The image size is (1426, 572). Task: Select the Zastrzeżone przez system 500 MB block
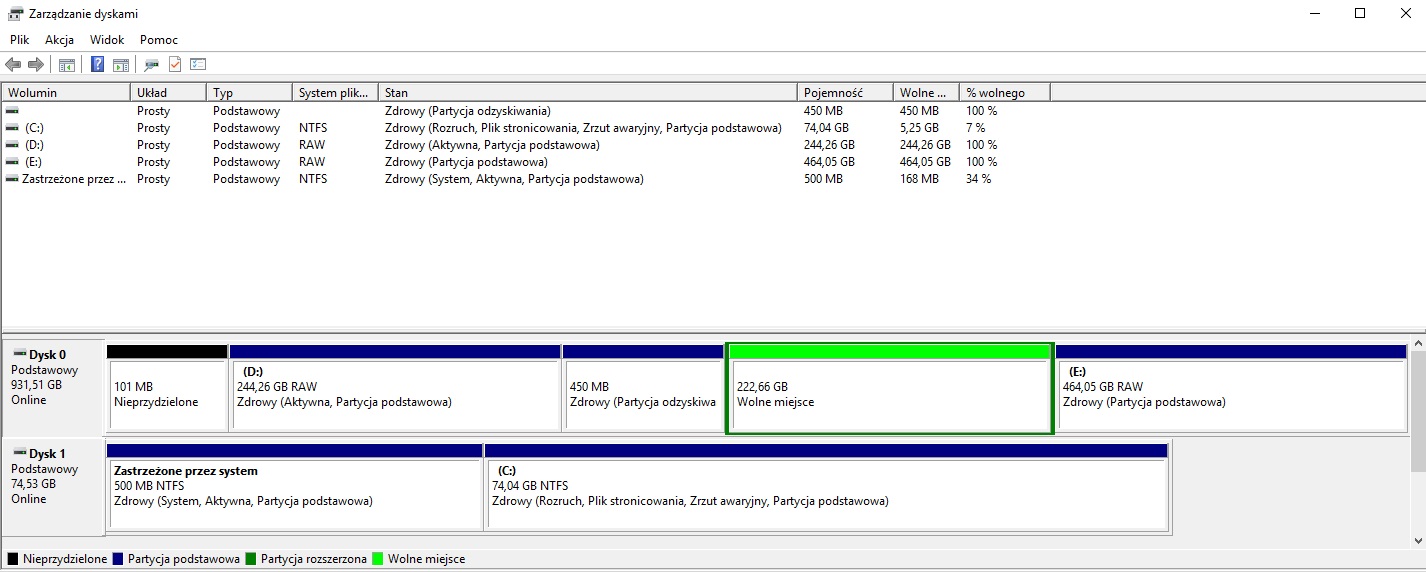pyautogui.click(x=295, y=487)
